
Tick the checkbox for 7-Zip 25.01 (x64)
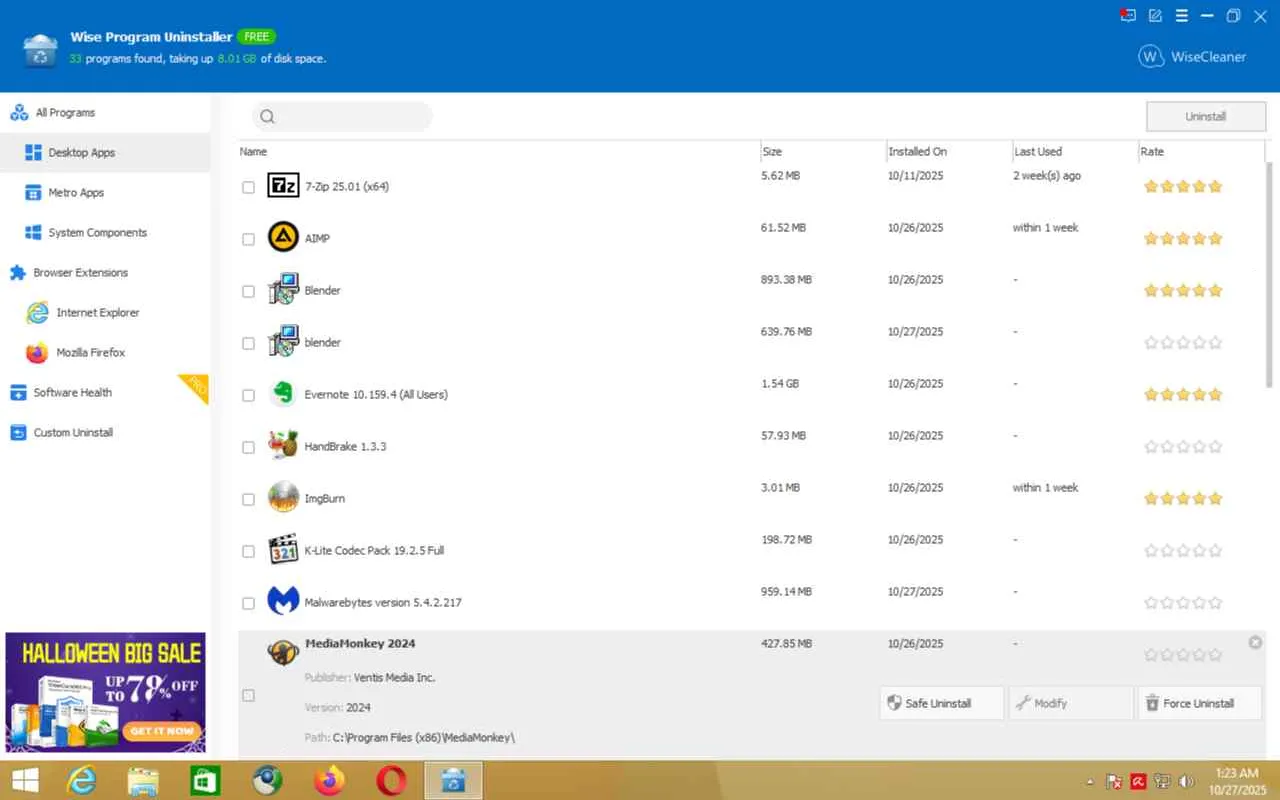tap(248, 187)
